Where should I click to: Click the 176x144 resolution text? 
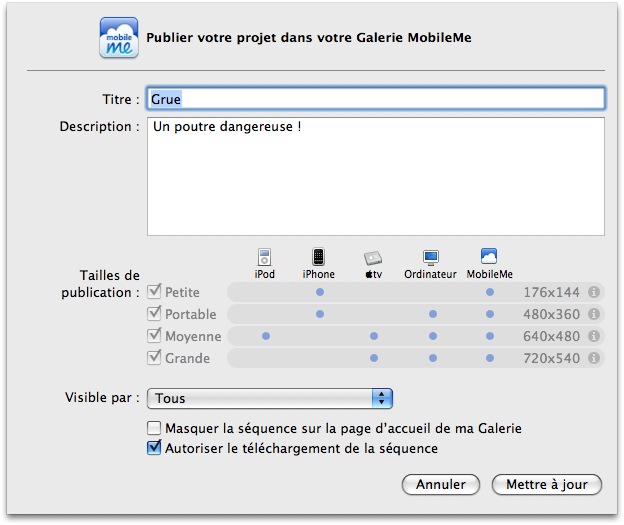pos(551,292)
